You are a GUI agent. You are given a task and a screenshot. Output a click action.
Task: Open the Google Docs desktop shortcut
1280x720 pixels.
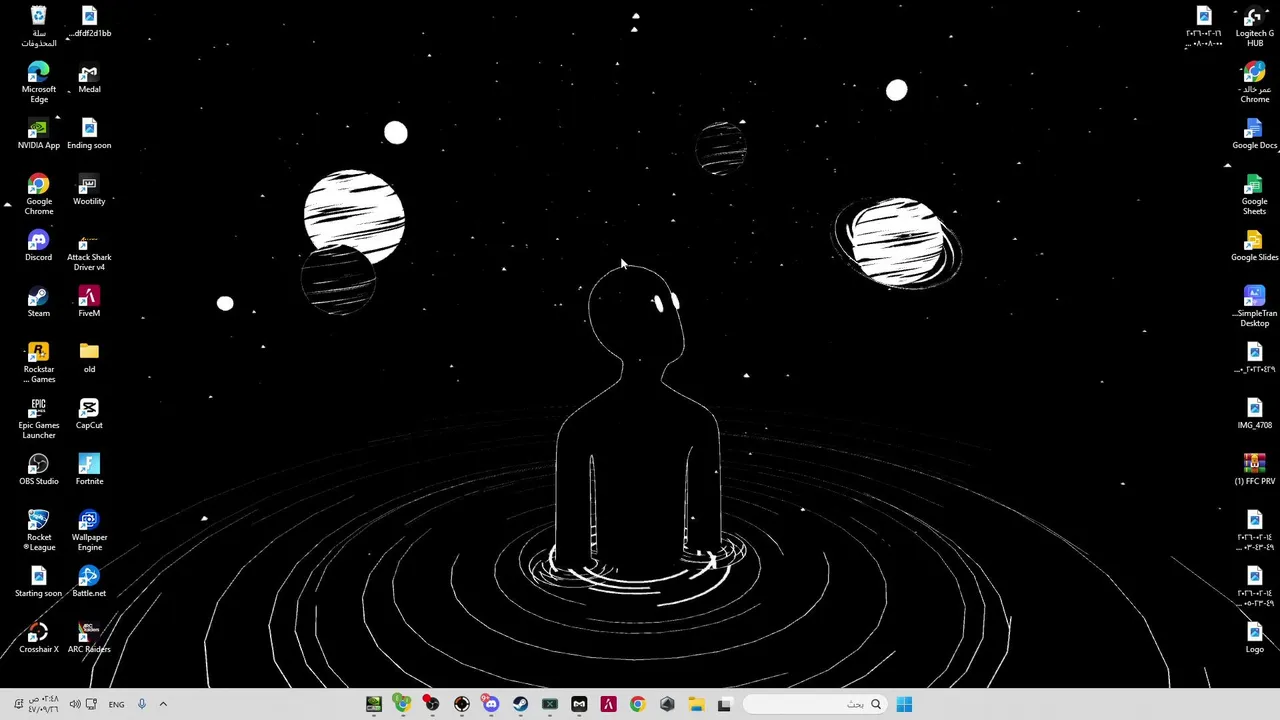(x=1254, y=134)
